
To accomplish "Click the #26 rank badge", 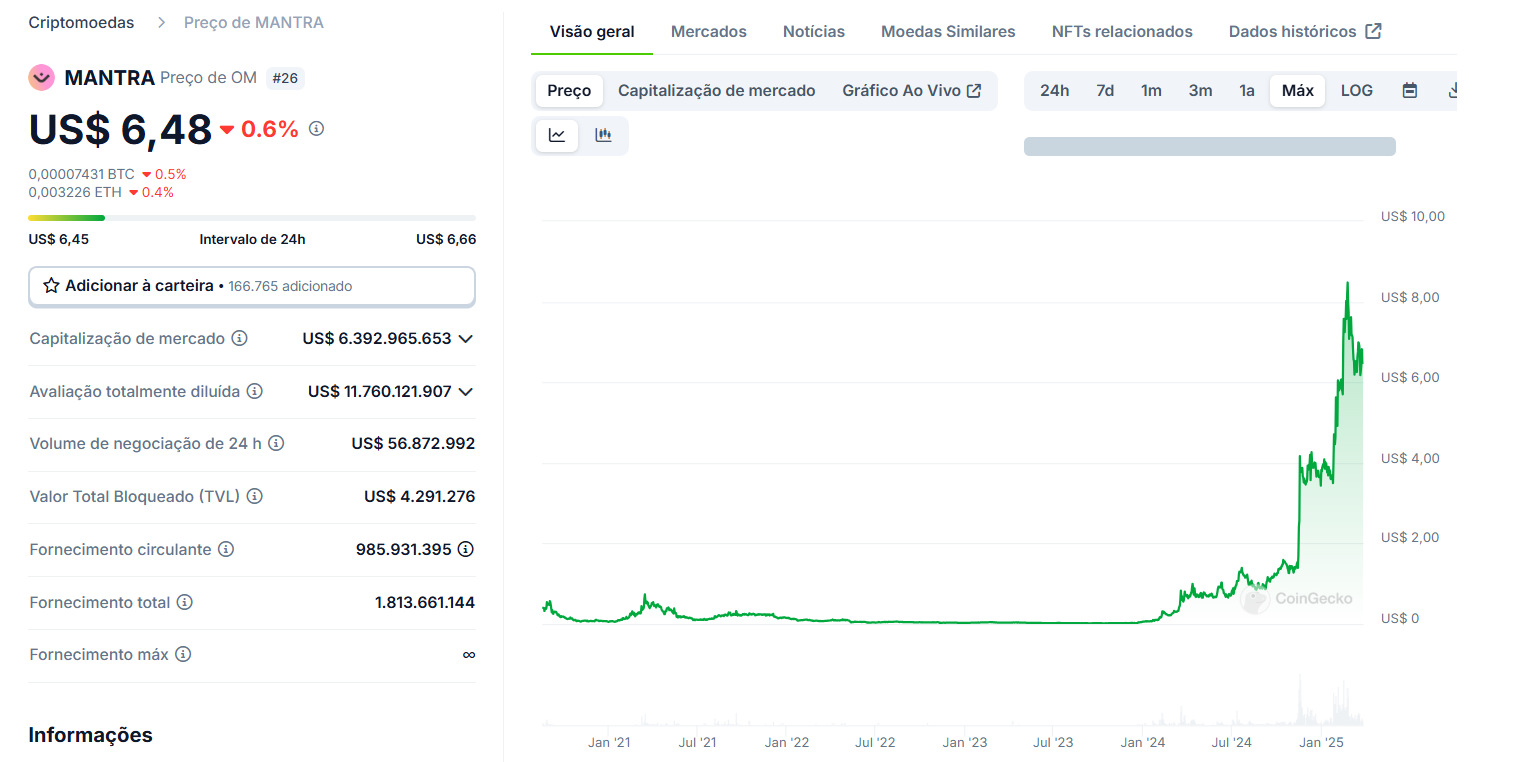I will point(286,78).
